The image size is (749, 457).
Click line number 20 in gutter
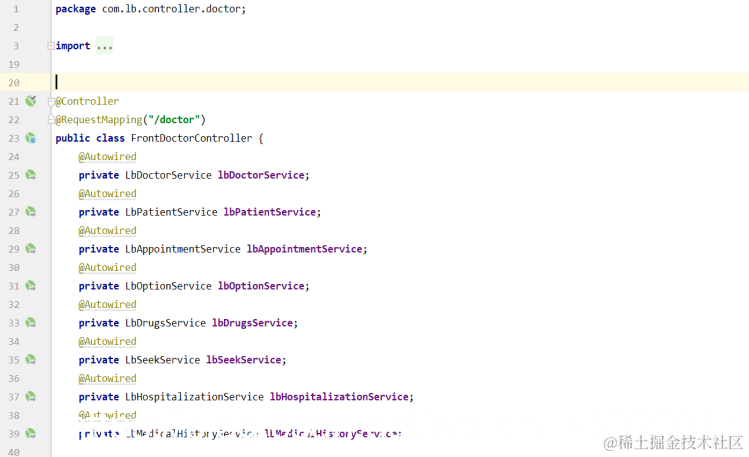click(x=14, y=83)
